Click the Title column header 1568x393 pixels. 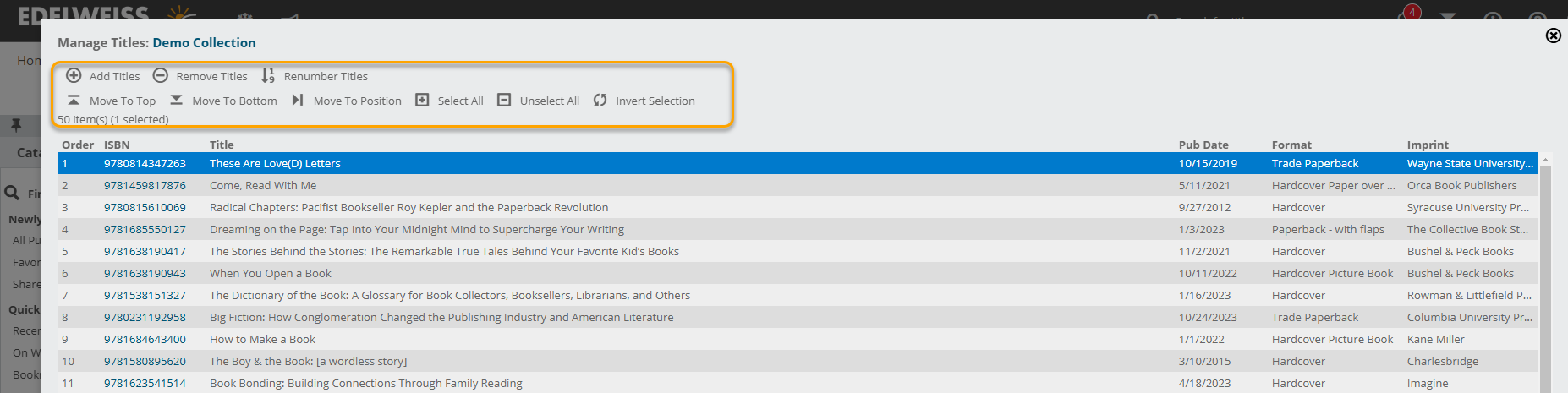coord(222,145)
